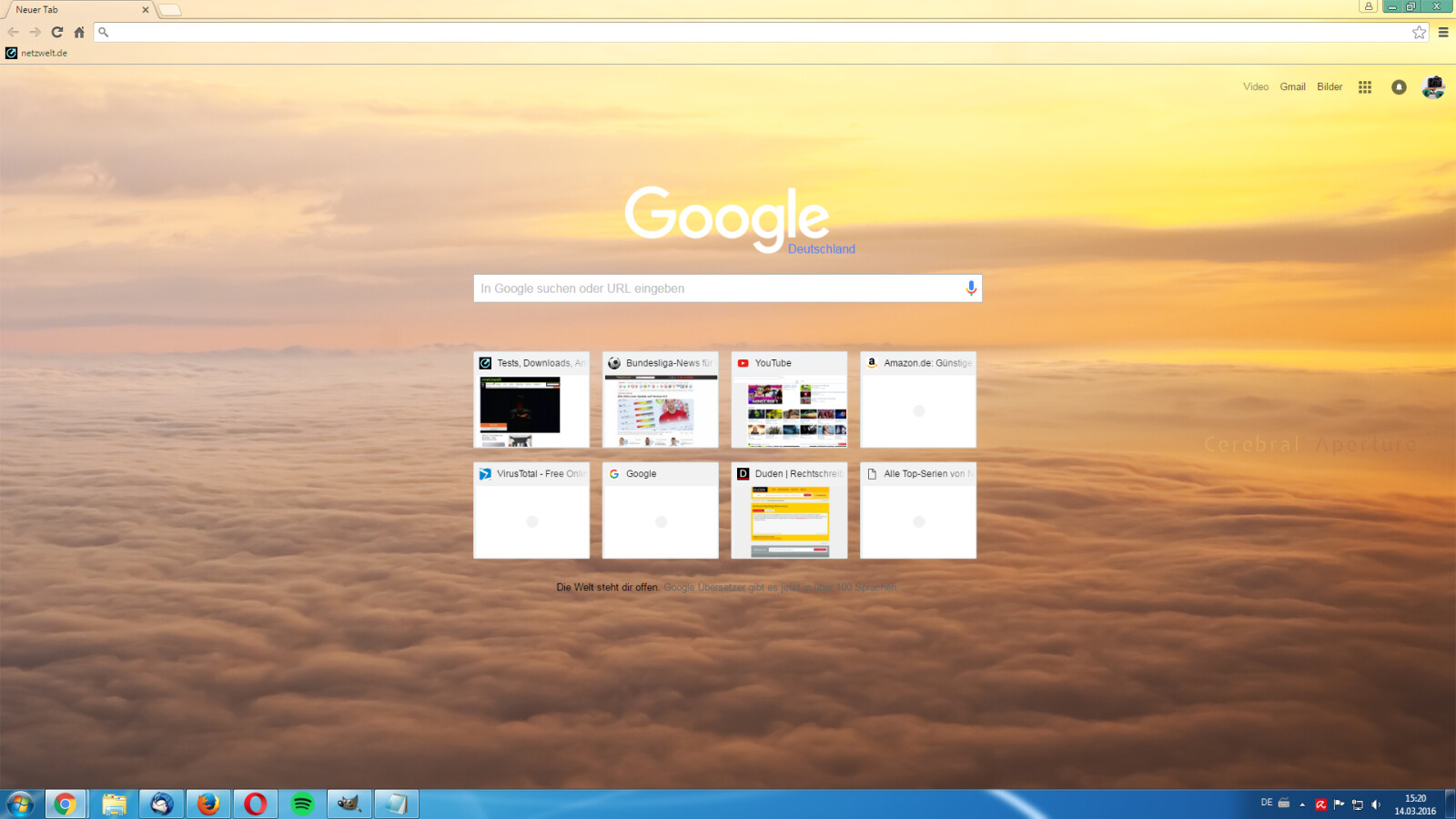The width and height of the screenshot is (1456, 819).
Task: Open the Google notifications bell
Action: point(1399,86)
